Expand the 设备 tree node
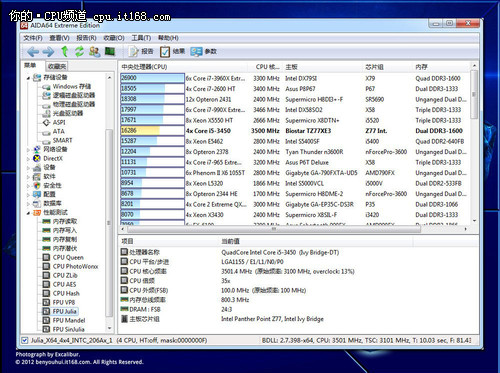This screenshot has height=373, width=500. [x=28, y=168]
